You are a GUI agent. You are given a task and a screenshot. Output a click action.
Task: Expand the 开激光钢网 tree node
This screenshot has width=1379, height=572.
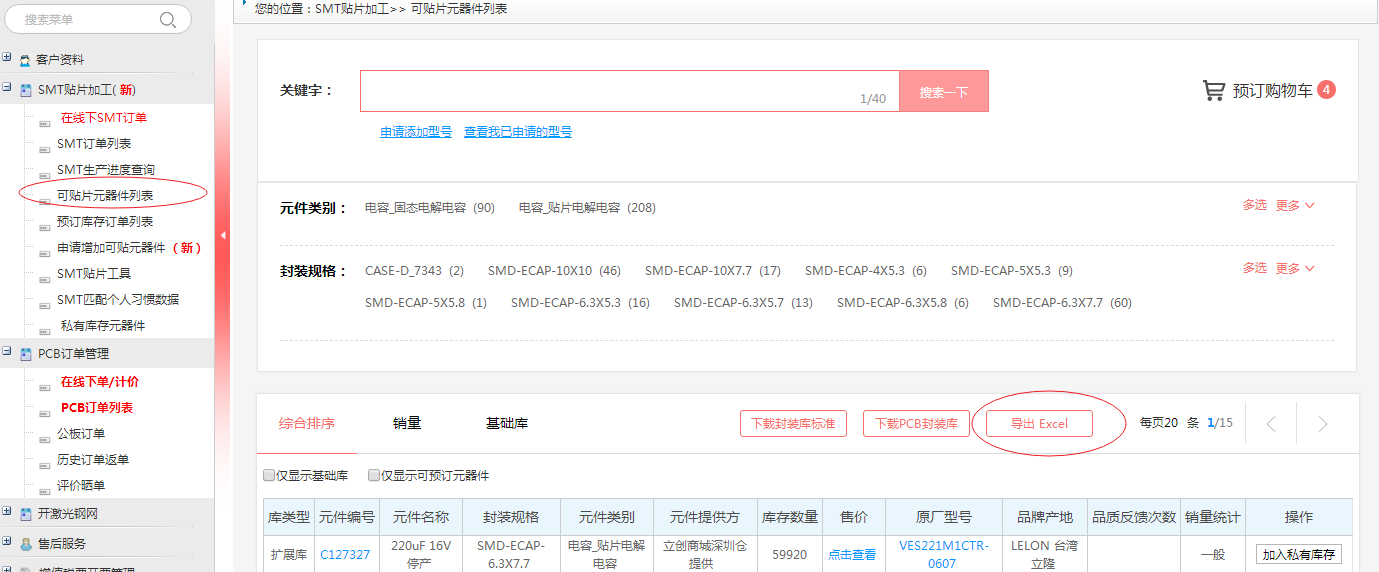[7, 512]
